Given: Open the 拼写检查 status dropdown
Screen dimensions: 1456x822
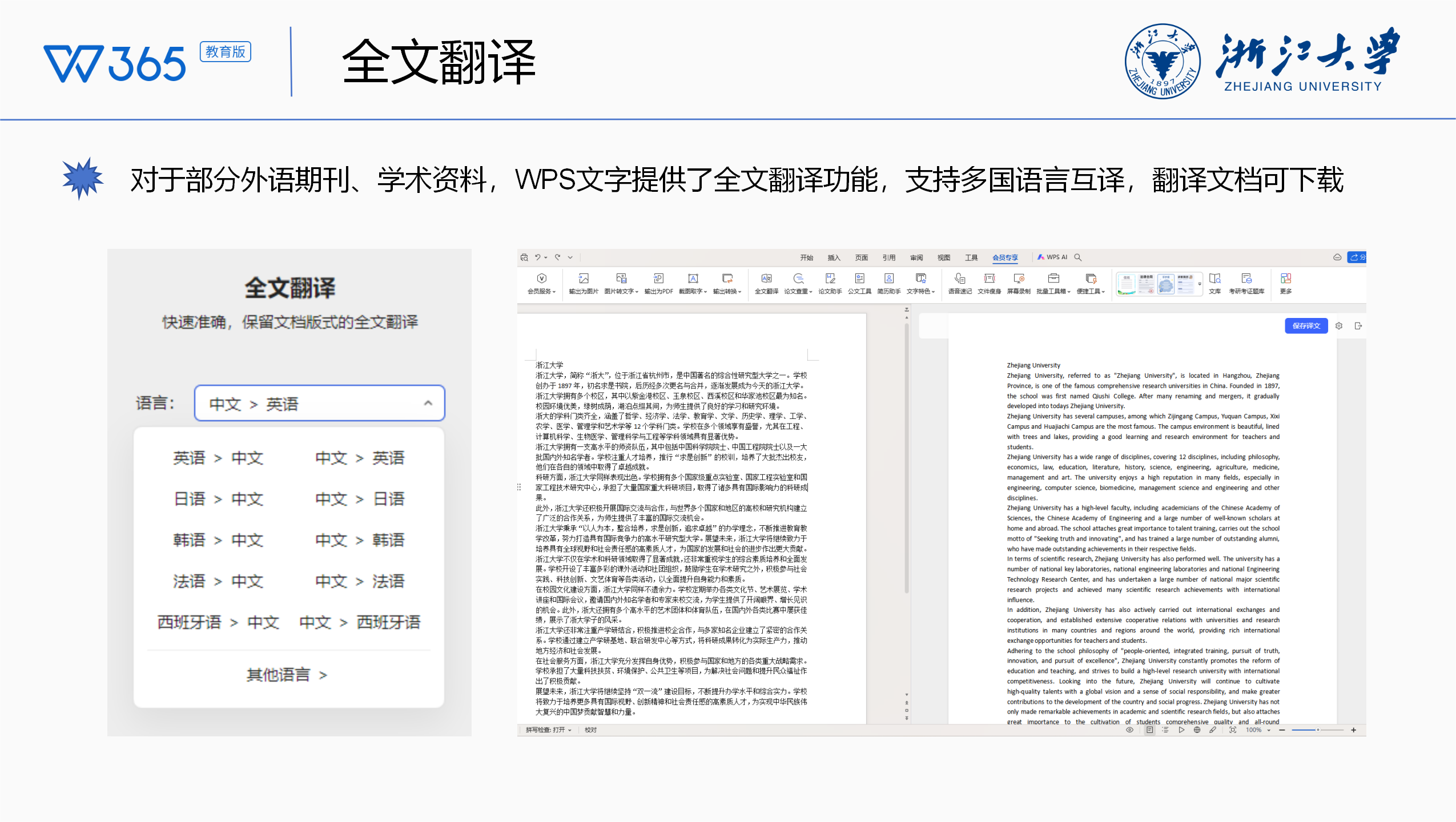Looking at the screenshot, I should 548,730.
